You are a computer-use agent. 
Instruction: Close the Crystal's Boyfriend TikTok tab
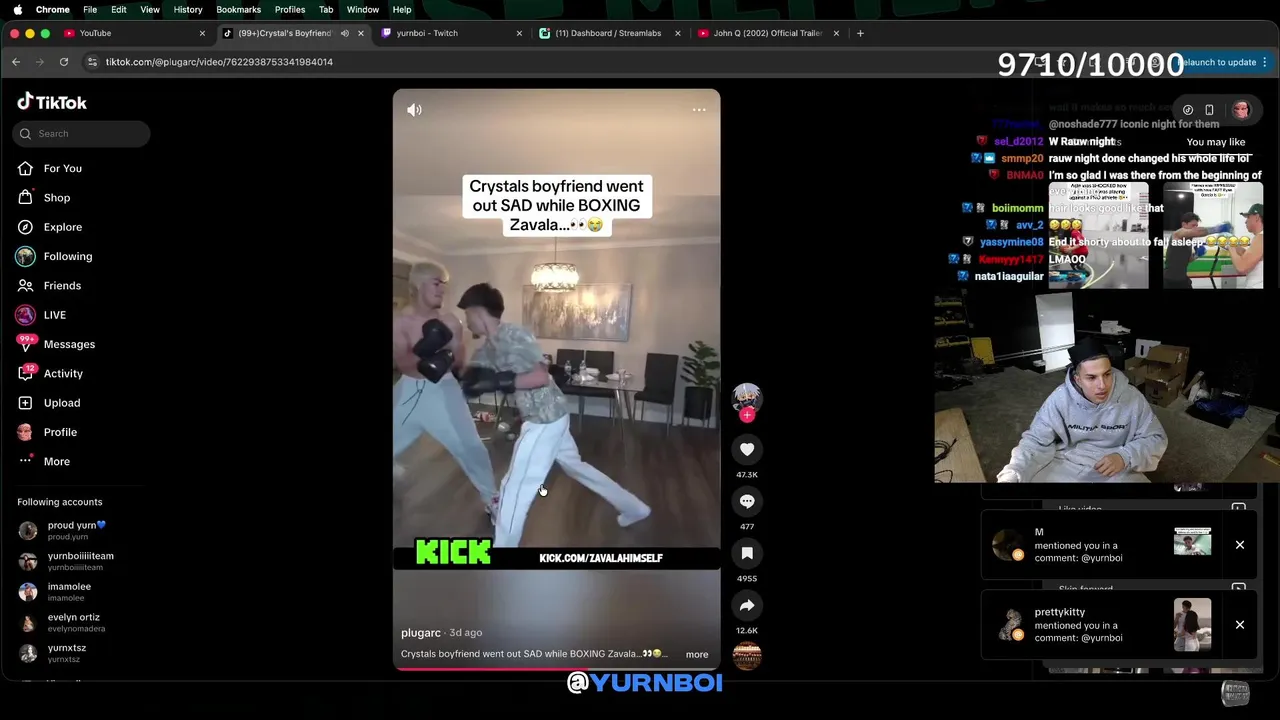361,33
